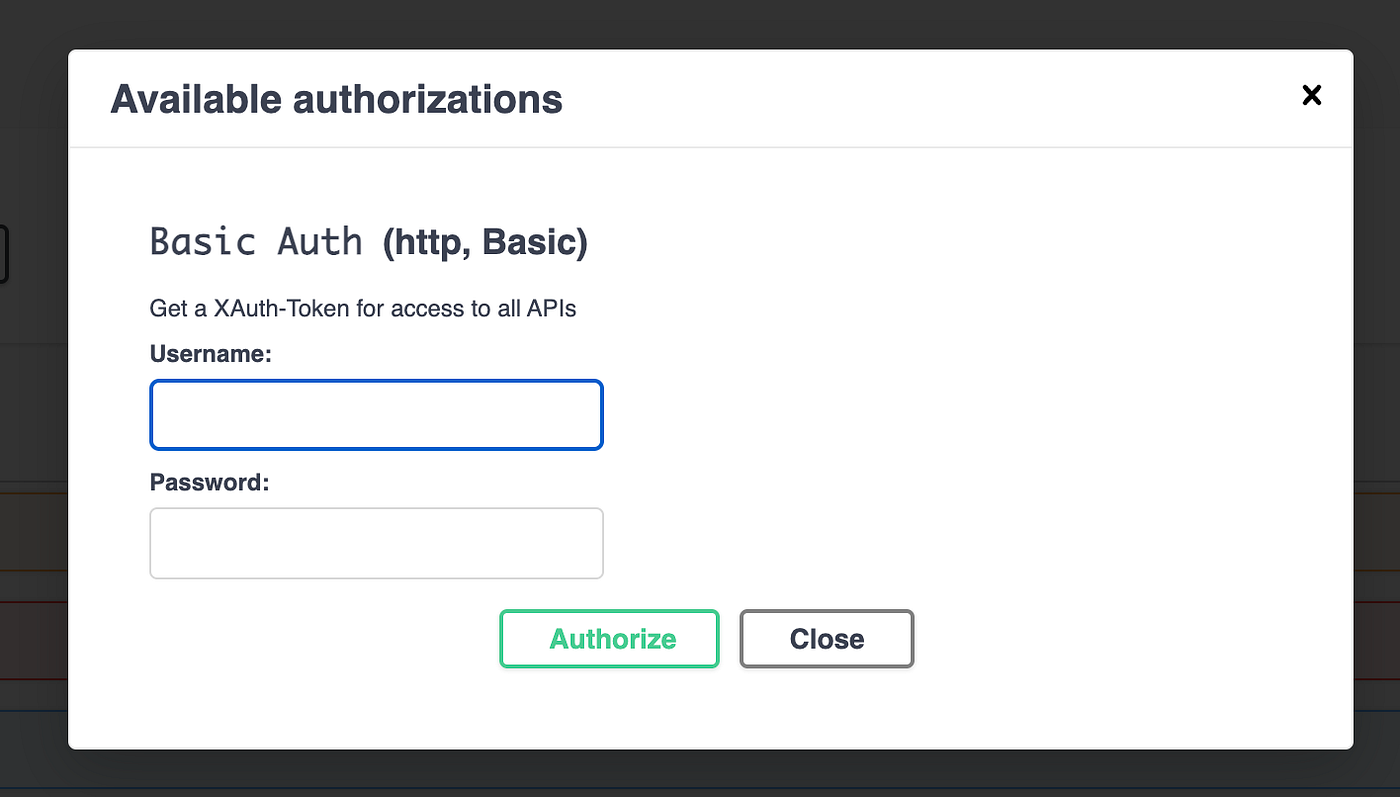The width and height of the screenshot is (1400, 797).
Task: Click the Available authorizations title
Action: (x=336, y=99)
